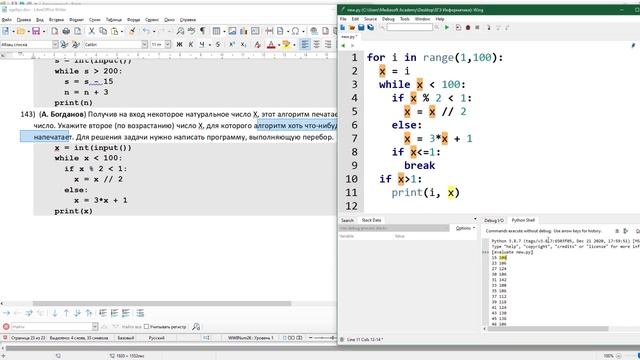
Task: Click the Insert table icon
Action: click(216, 31)
